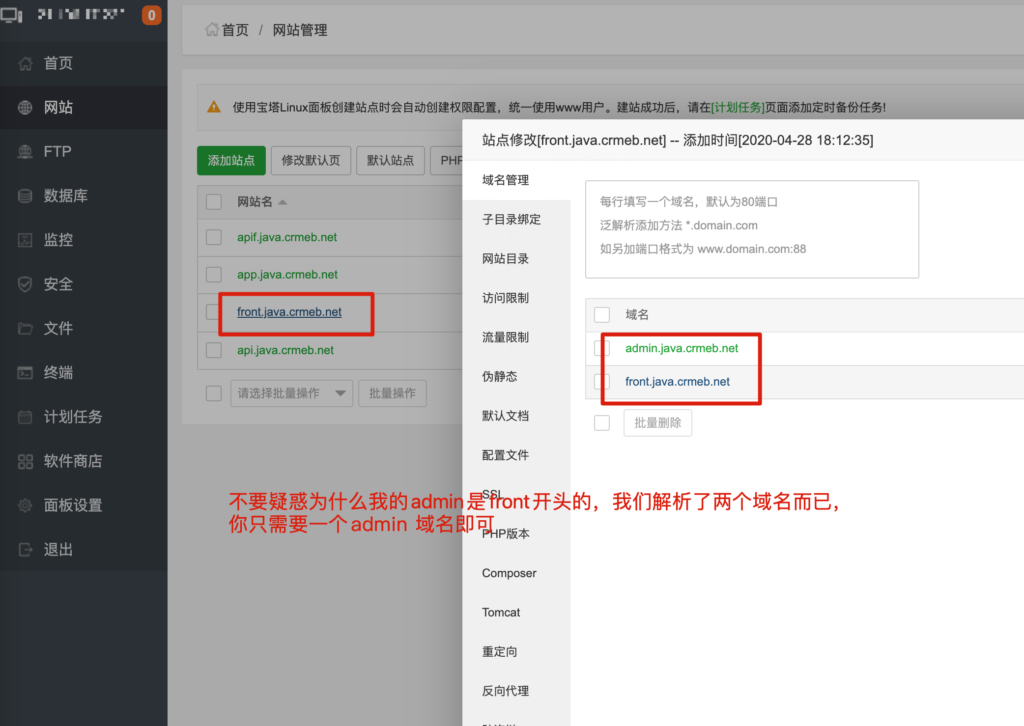
Task: Toggle select-all checkbox in site table header
Action: (214, 202)
